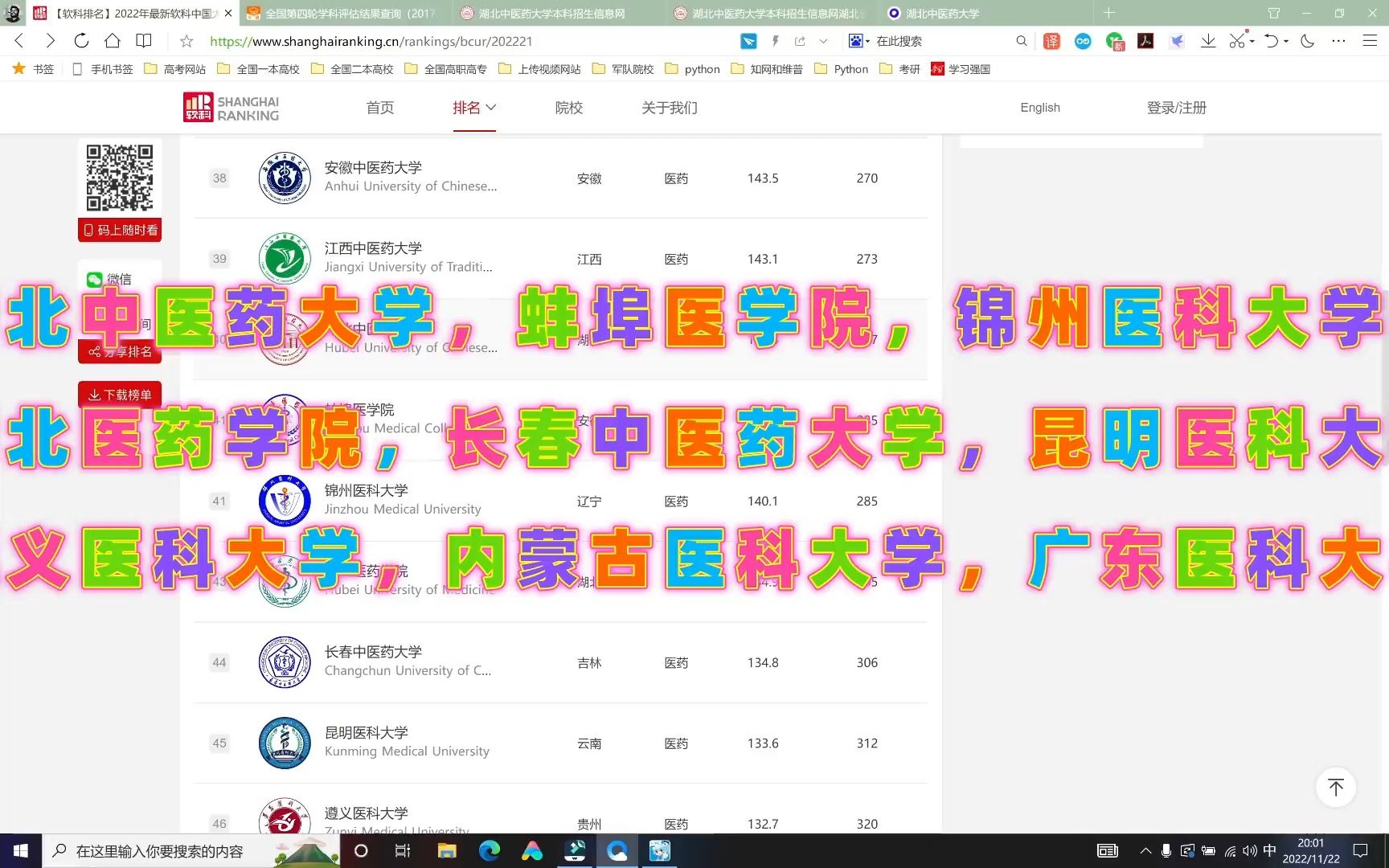Open the 全国一本高校 bookmark folder
The height and width of the screenshot is (868, 1389).
(x=258, y=69)
